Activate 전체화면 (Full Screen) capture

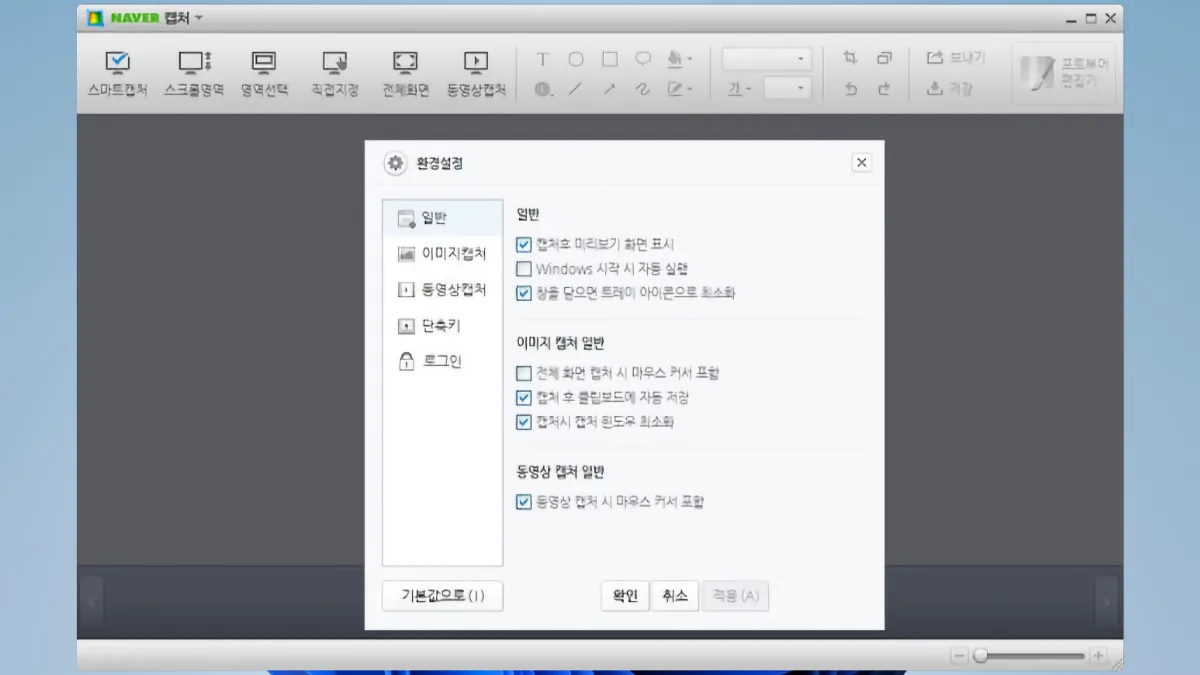coord(404,72)
